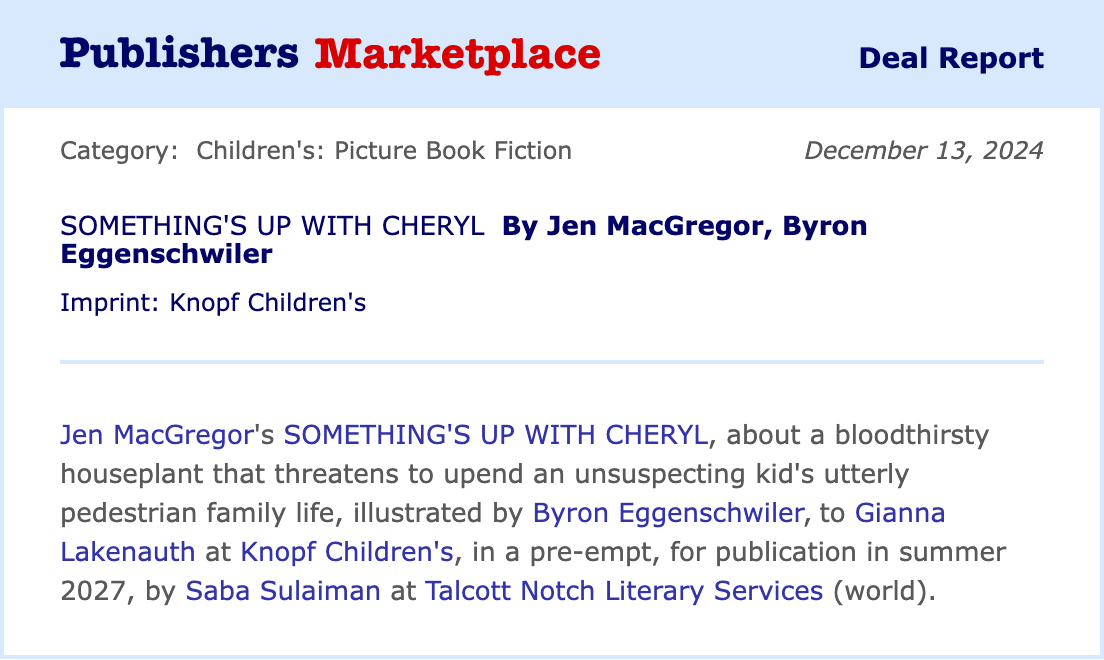Click the December 13, 2024 date
Viewport: 1104px width, 660px height.
tap(923, 151)
